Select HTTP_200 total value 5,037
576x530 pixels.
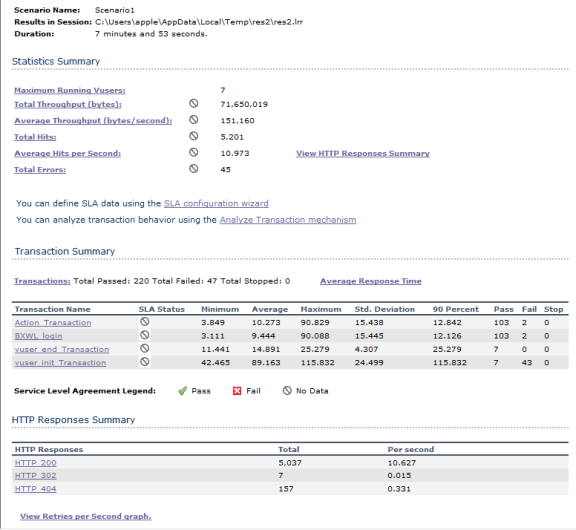[290, 463]
